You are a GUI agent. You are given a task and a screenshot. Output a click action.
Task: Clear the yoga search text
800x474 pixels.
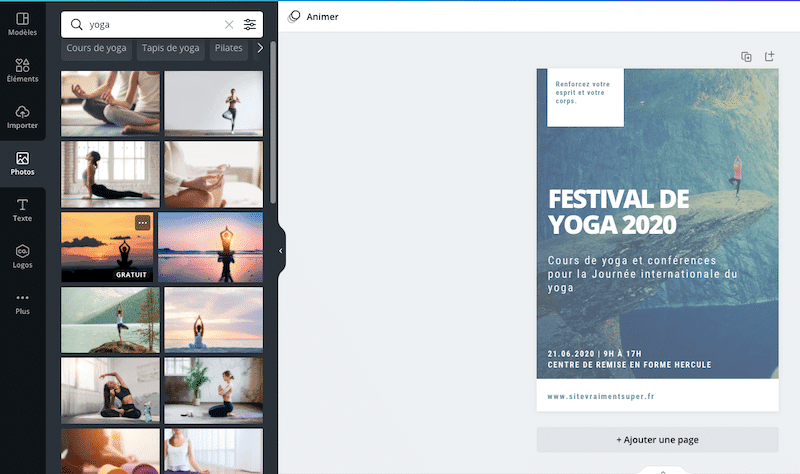click(229, 24)
